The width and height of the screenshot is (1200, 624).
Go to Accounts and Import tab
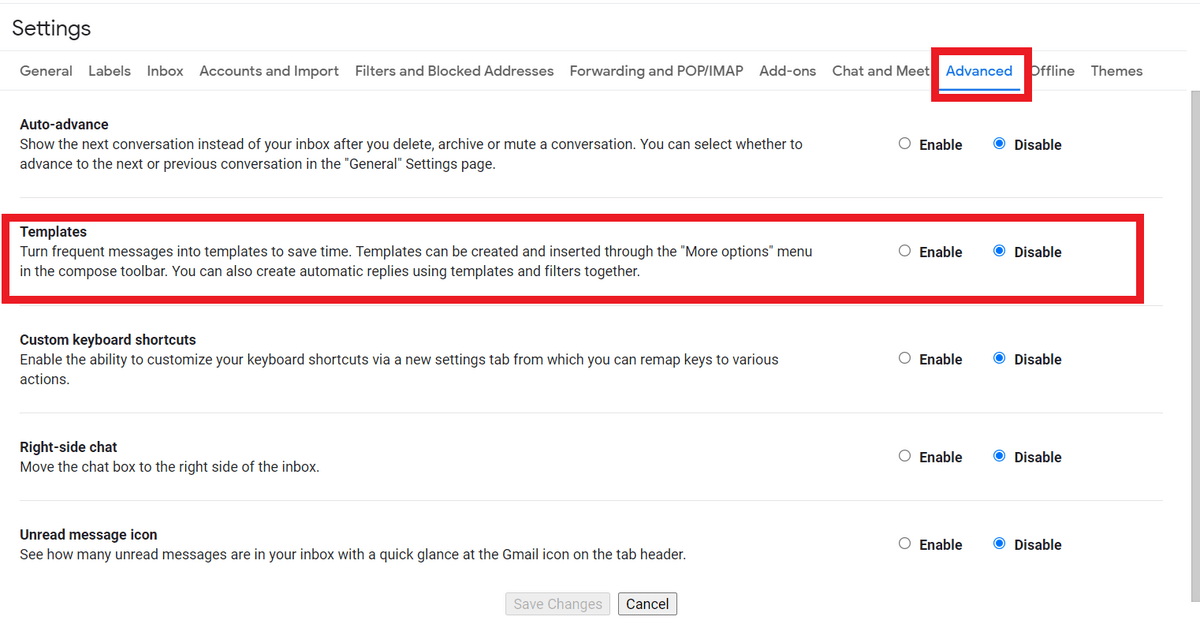point(269,71)
